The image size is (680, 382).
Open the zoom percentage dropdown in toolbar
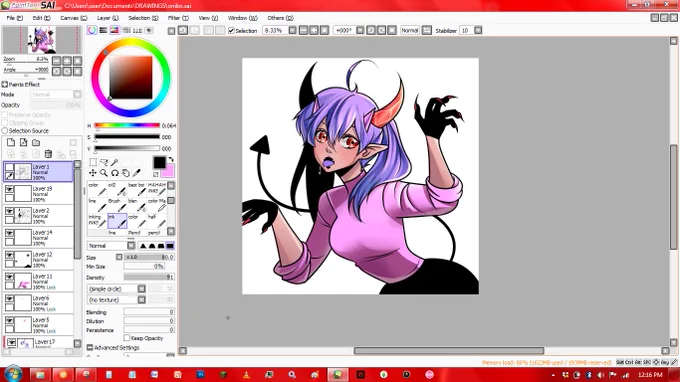[x=292, y=30]
